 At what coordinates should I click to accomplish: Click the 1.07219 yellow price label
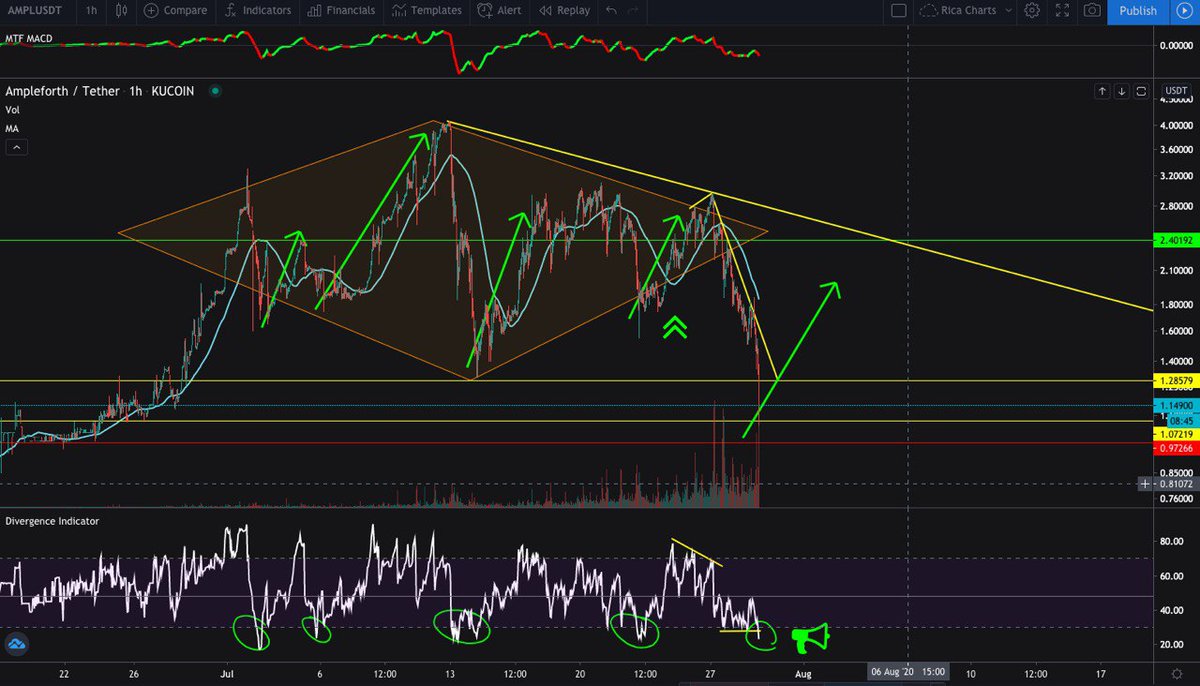pos(1174,436)
